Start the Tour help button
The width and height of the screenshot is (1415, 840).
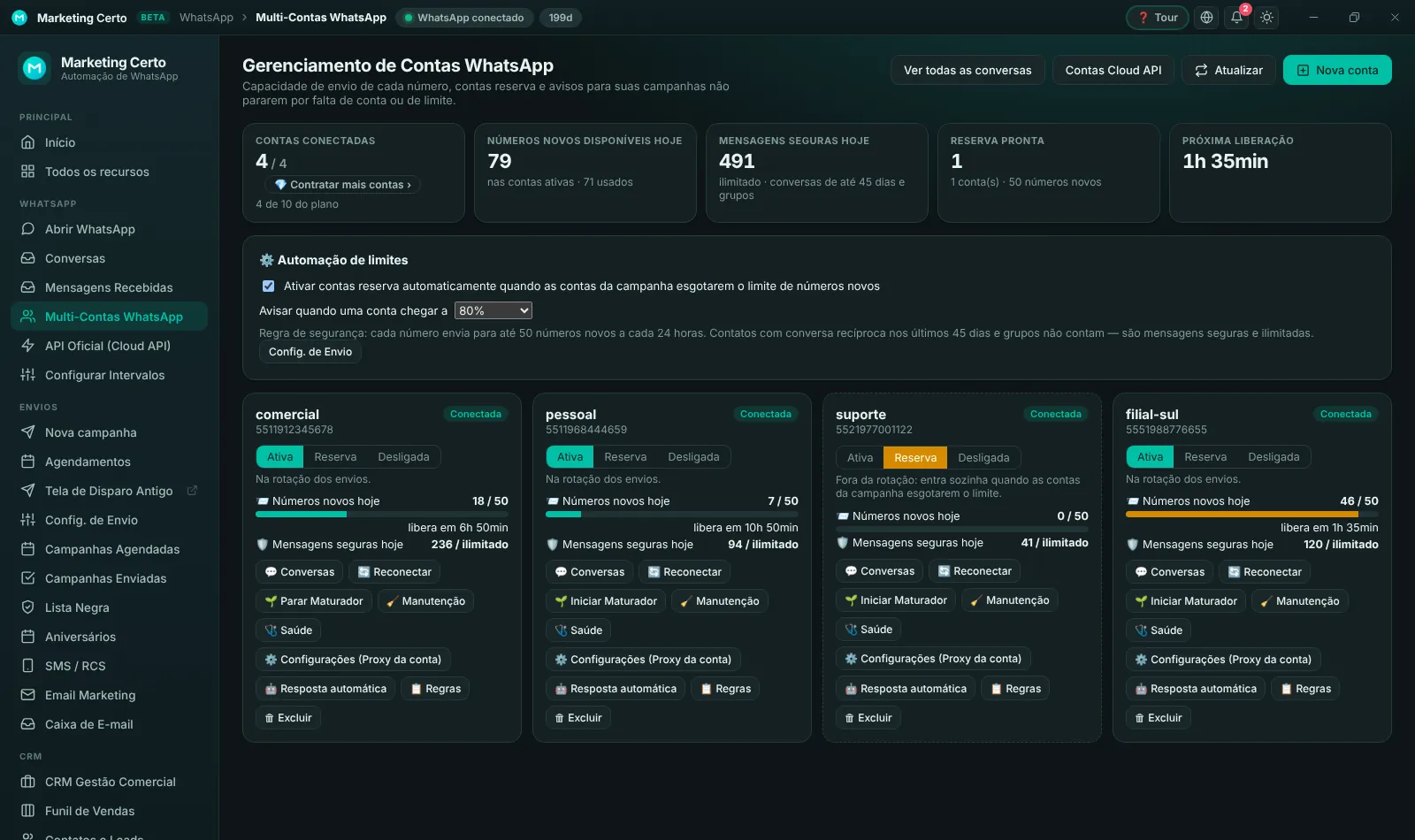click(x=1158, y=18)
